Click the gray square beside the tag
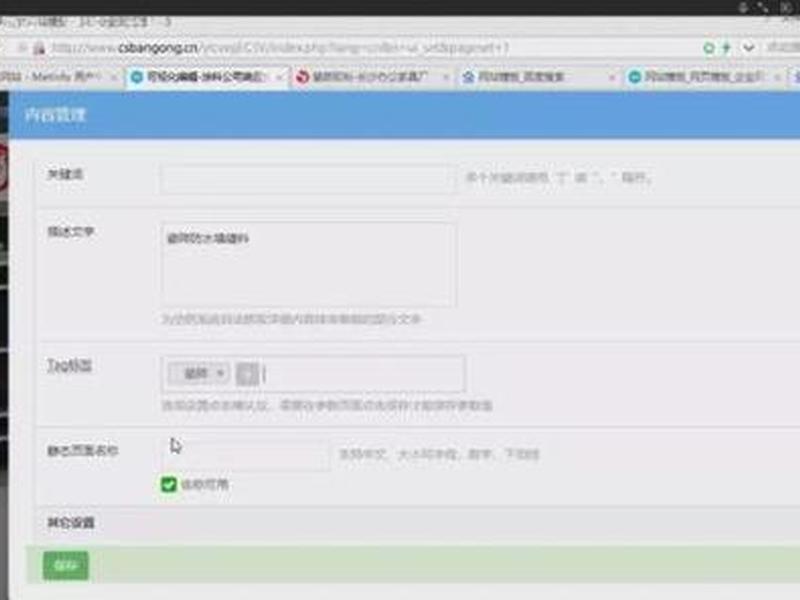This screenshot has width=800, height=600. coord(247,374)
